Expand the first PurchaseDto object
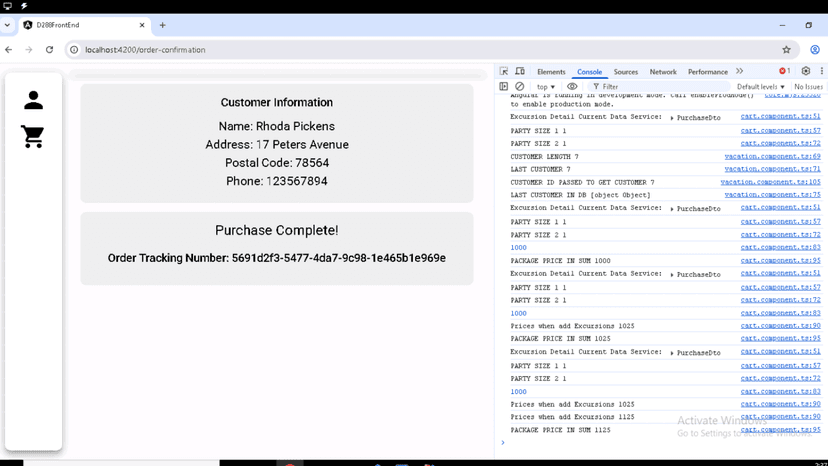The width and height of the screenshot is (828, 466). coord(672,118)
